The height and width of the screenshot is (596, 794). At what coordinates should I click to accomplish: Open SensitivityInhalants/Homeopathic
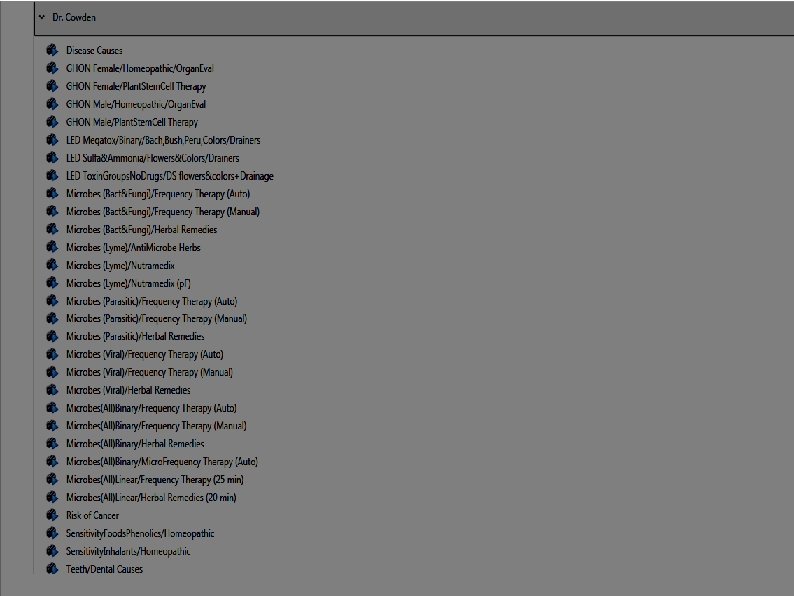128,551
